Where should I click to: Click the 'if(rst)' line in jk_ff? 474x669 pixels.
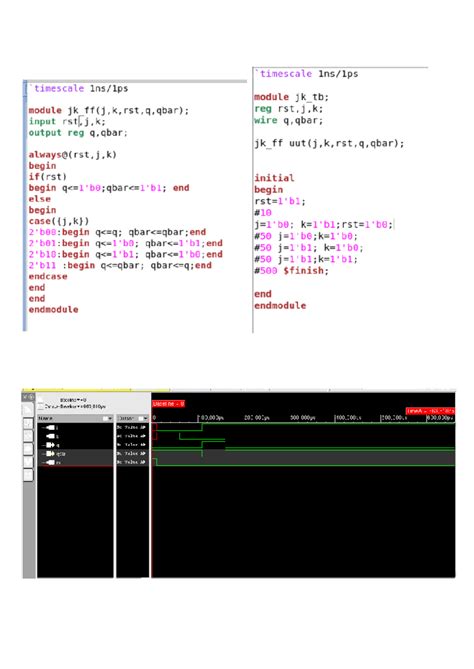point(47,177)
